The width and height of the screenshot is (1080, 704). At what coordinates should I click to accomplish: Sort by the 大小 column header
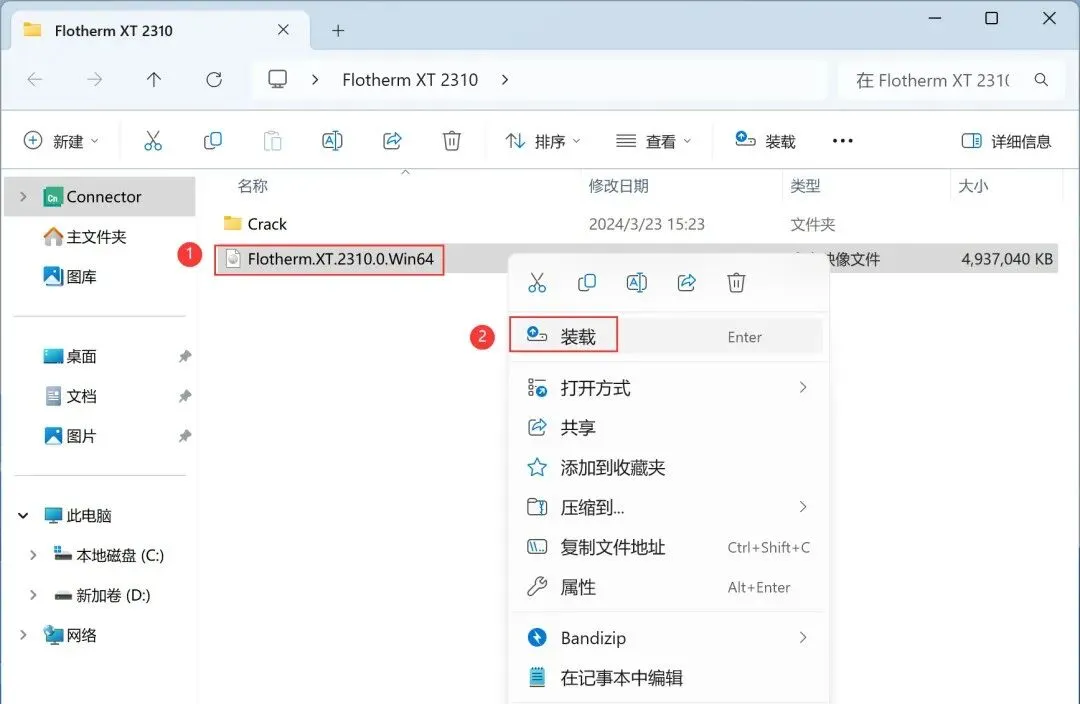[973, 186]
